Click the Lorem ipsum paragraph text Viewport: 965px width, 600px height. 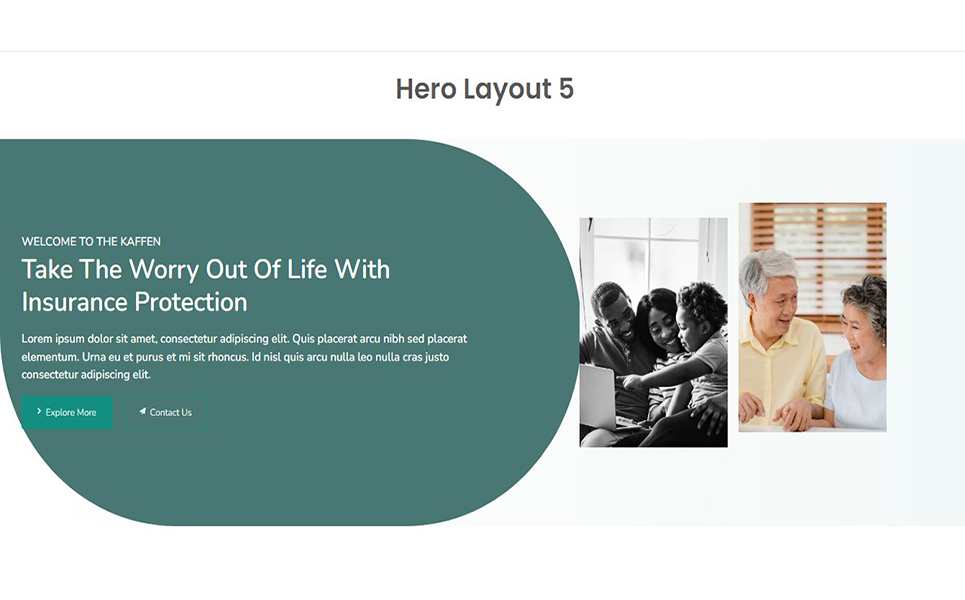click(x=244, y=356)
